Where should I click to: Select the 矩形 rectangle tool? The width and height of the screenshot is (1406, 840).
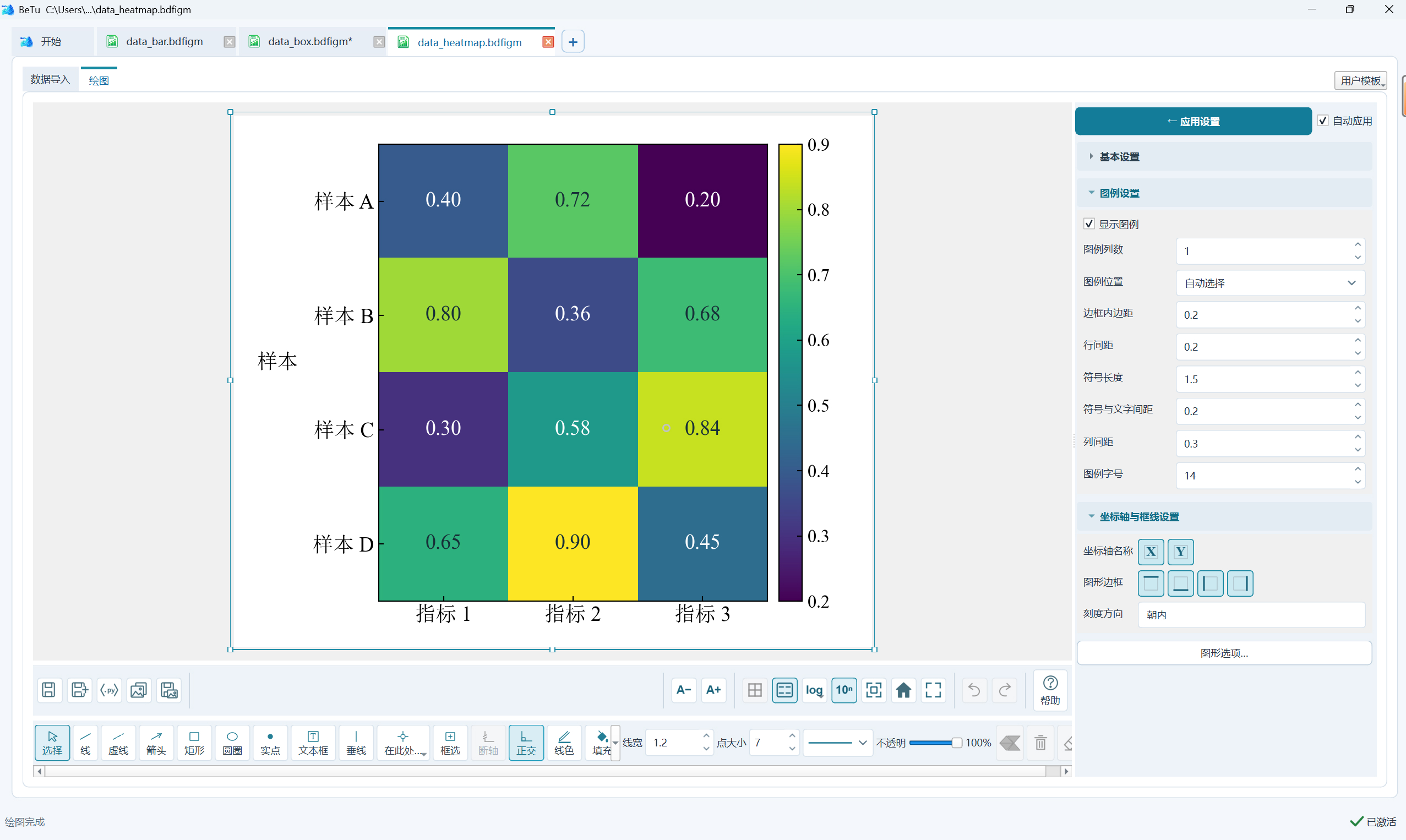coord(194,743)
